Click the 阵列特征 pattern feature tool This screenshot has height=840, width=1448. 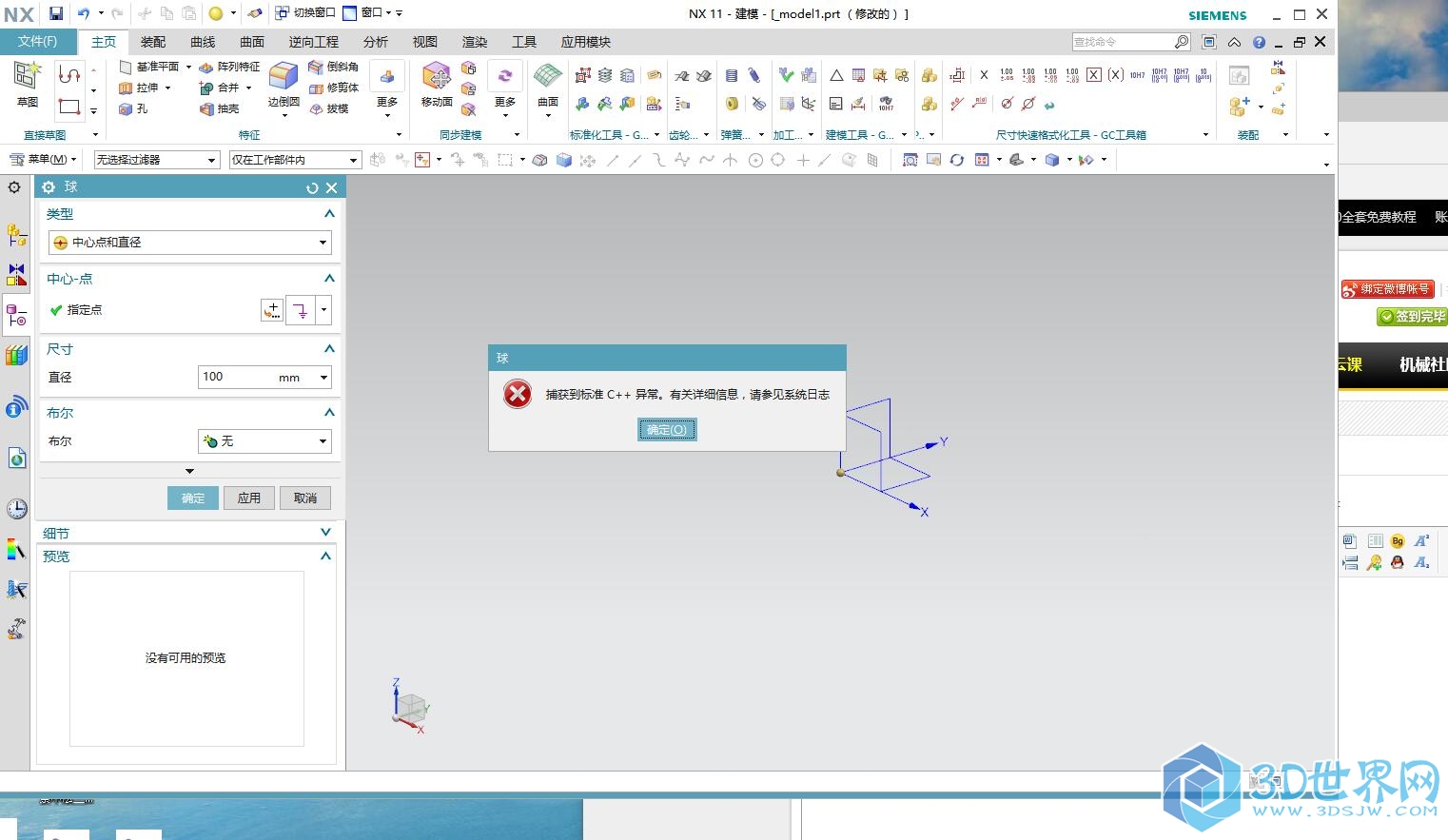point(229,67)
